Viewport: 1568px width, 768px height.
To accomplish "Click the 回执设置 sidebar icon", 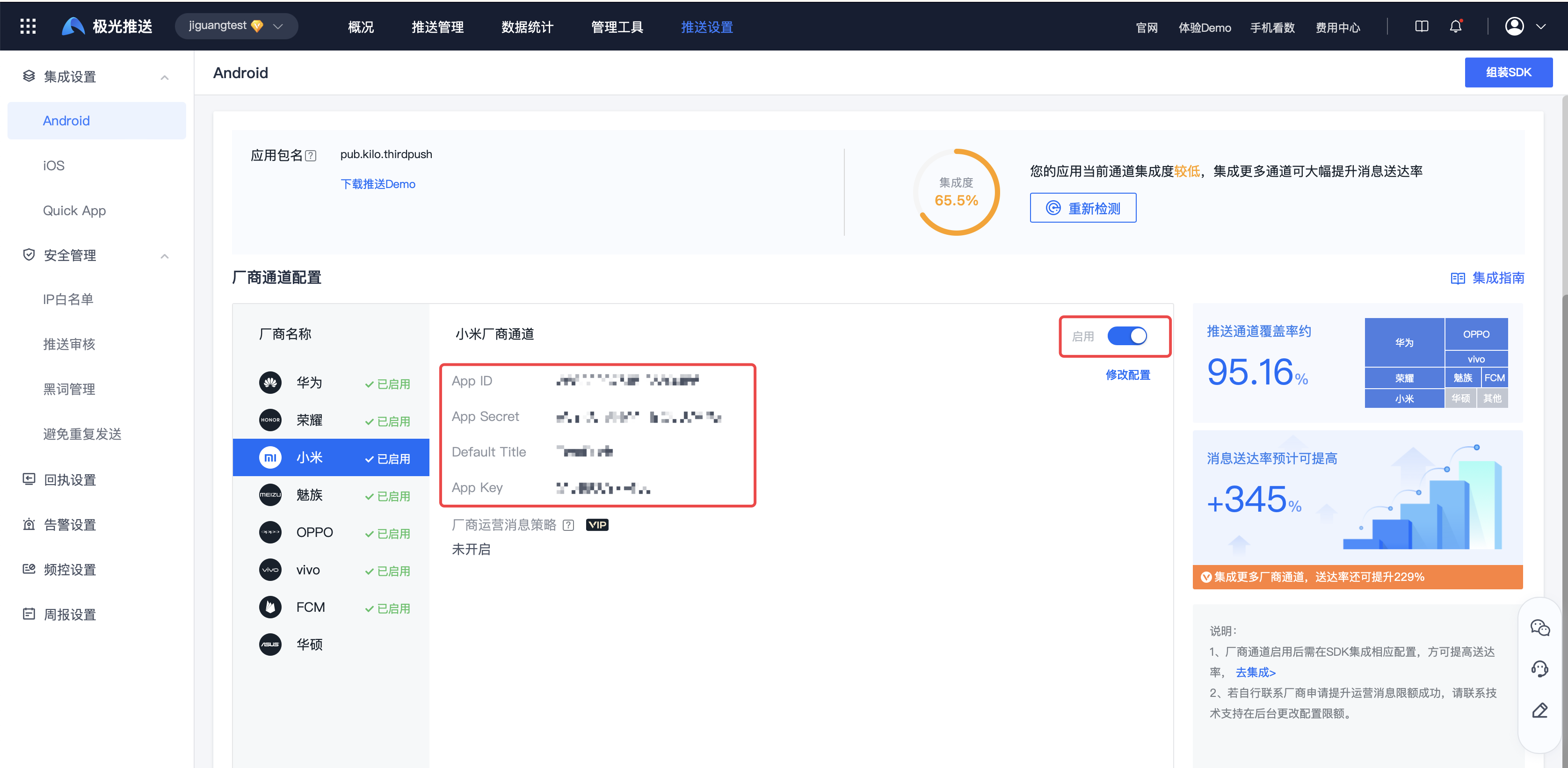I will (29, 479).
